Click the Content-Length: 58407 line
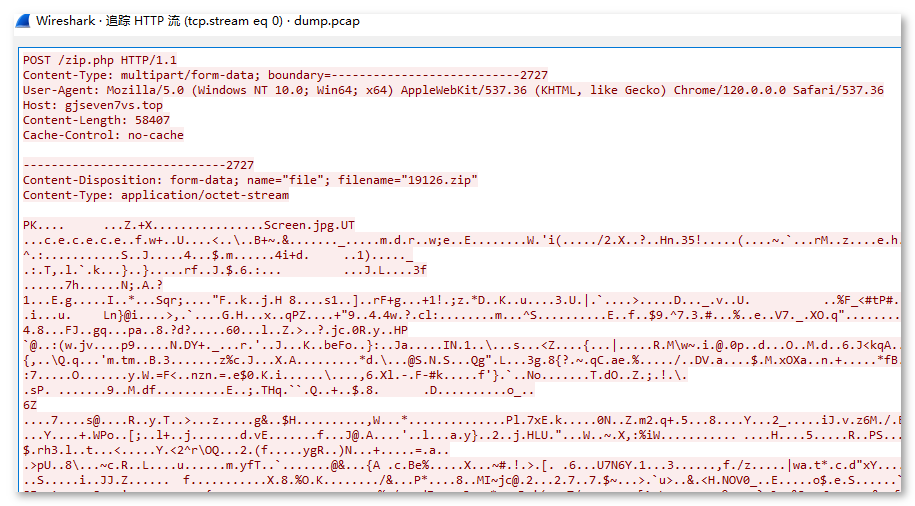This screenshot has width=915, height=506. point(96,120)
